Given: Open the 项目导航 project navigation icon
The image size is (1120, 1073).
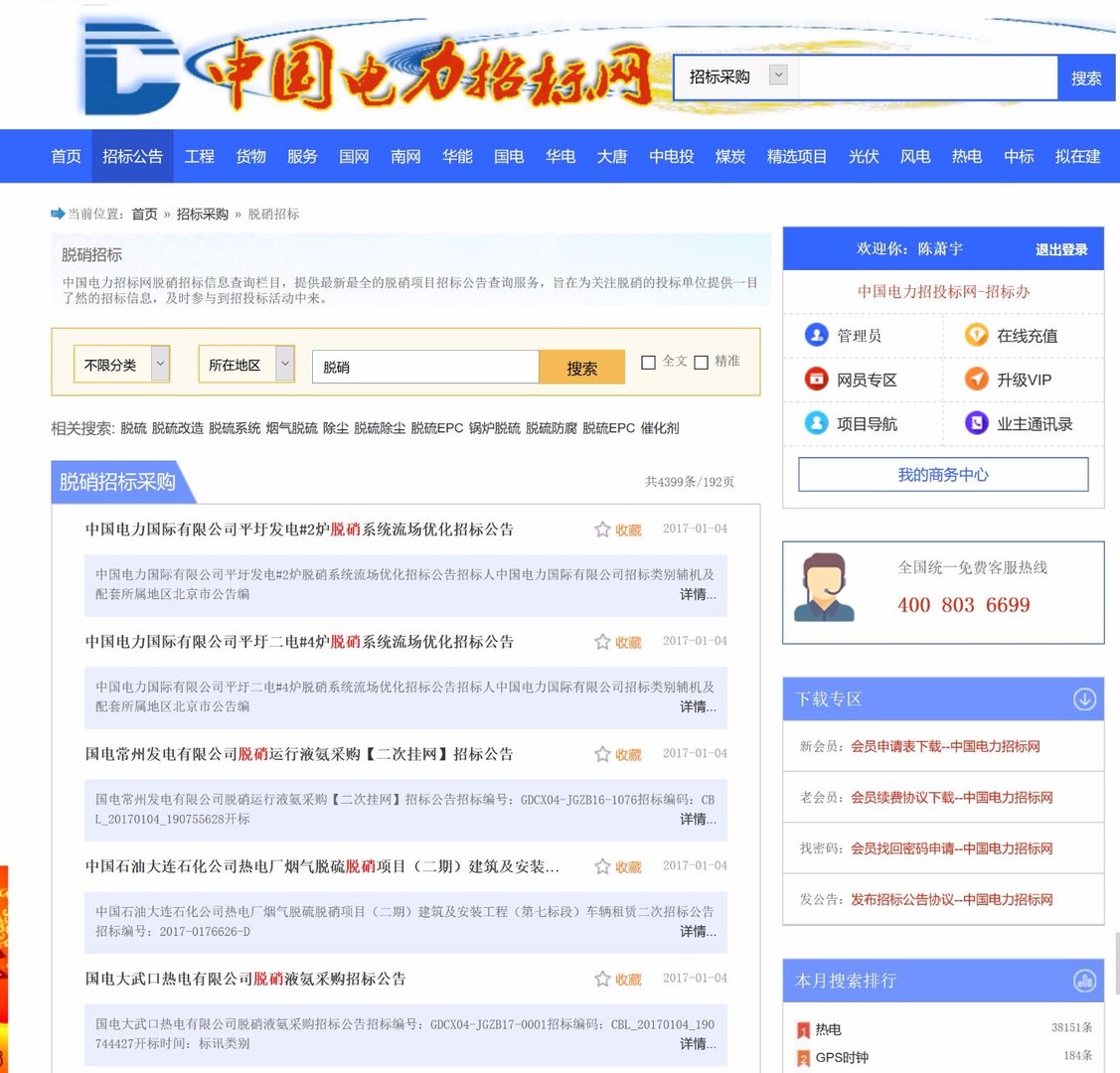Looking at the screenshot, I should click(x=816, y=422).
